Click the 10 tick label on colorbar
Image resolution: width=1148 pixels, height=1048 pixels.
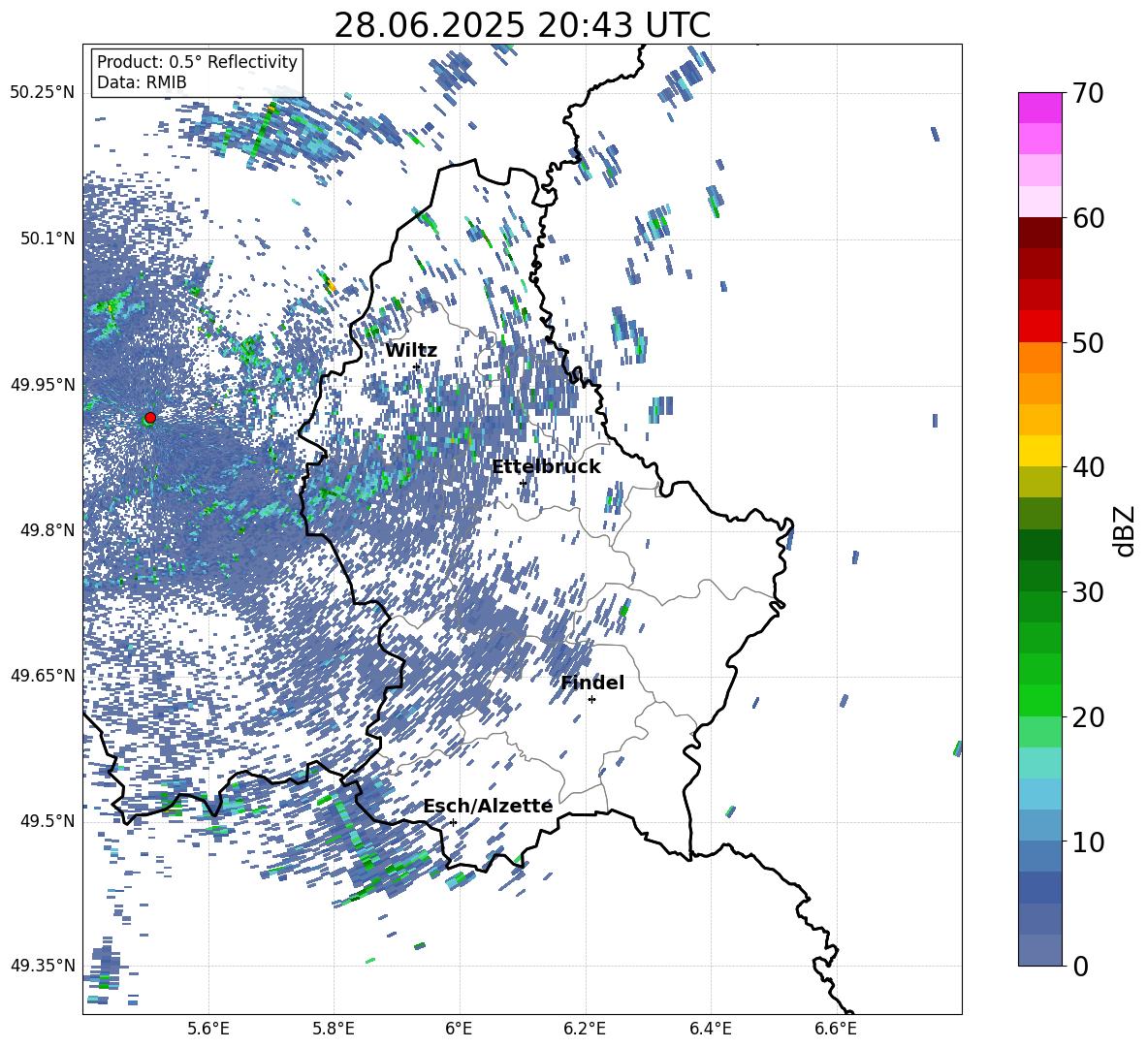[x=1088, y=842]
